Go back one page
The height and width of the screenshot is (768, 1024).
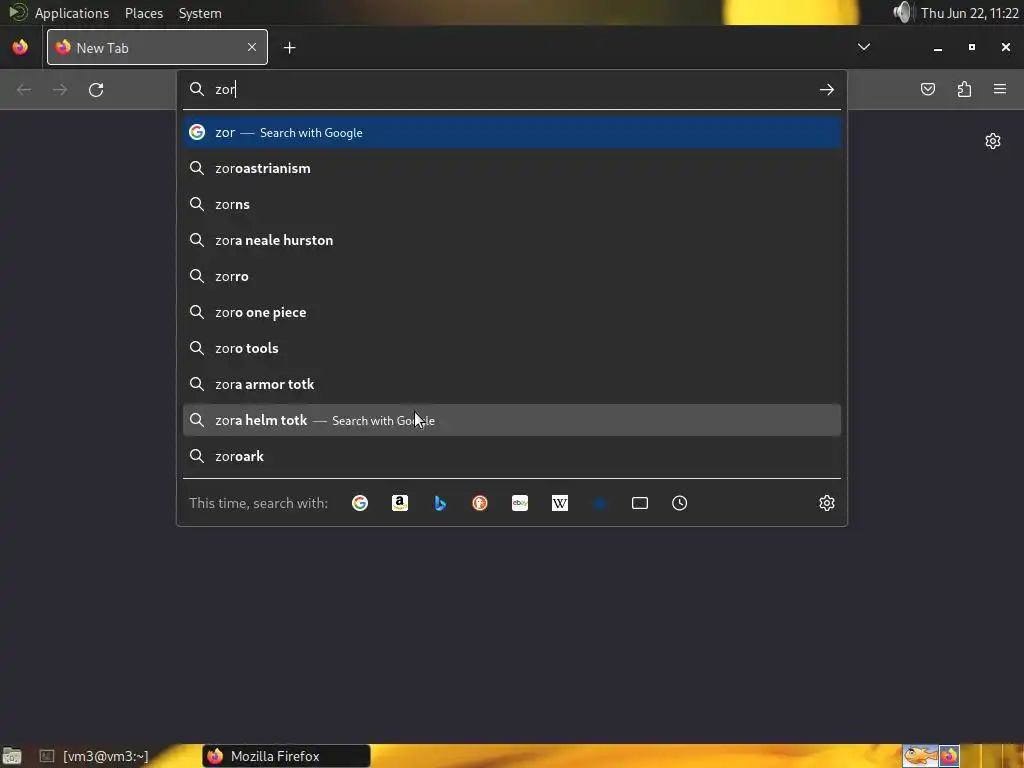pos(24,89)
